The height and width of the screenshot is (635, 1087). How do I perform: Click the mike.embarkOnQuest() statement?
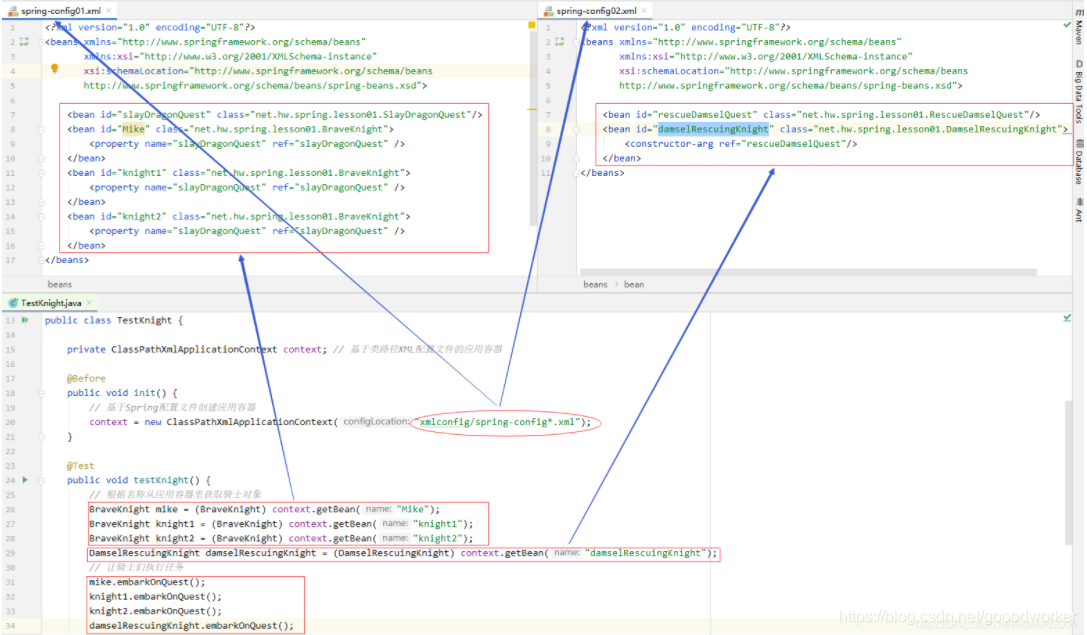(x=147, y=582)
